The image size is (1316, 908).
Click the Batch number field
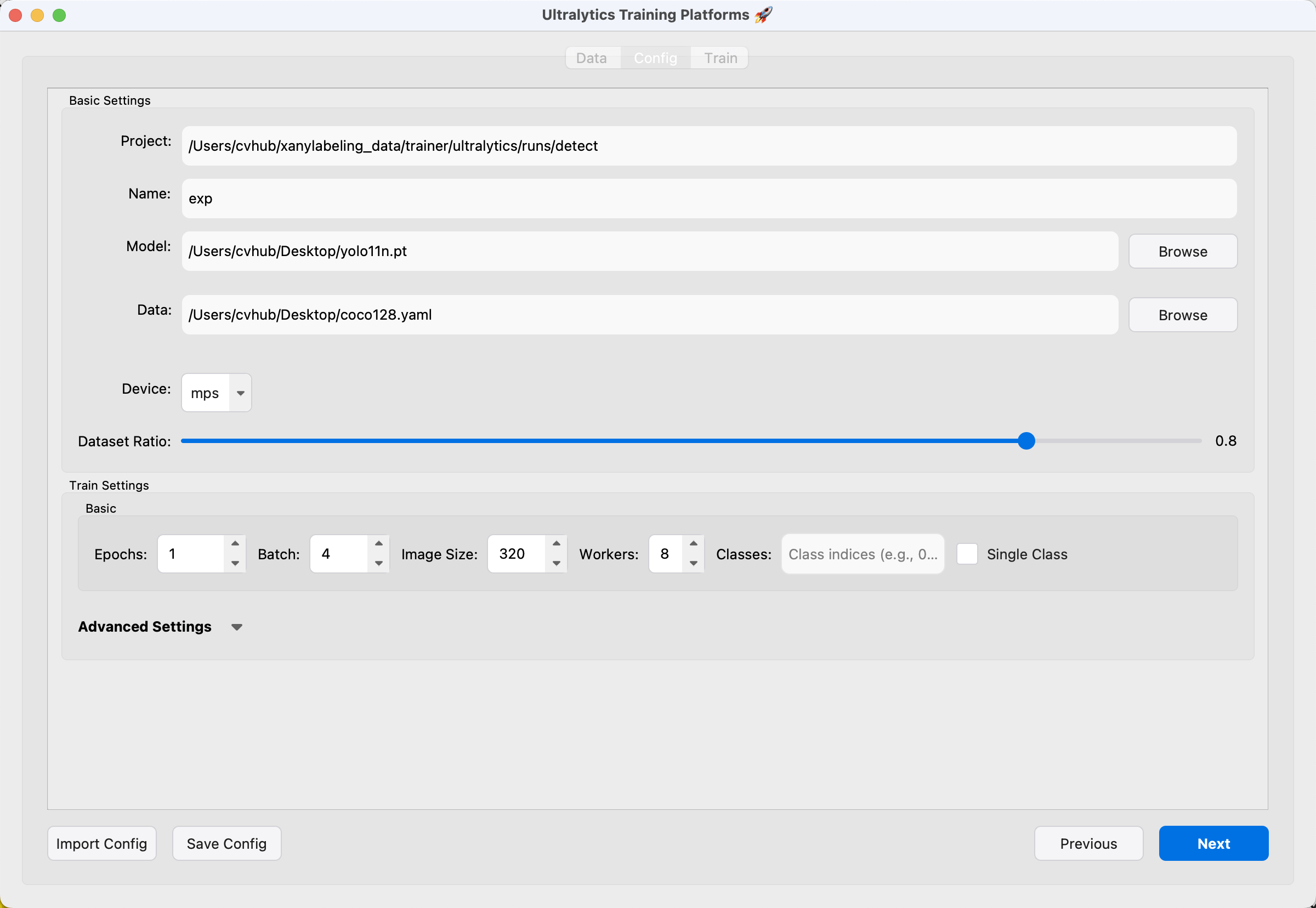coord(339,554)
